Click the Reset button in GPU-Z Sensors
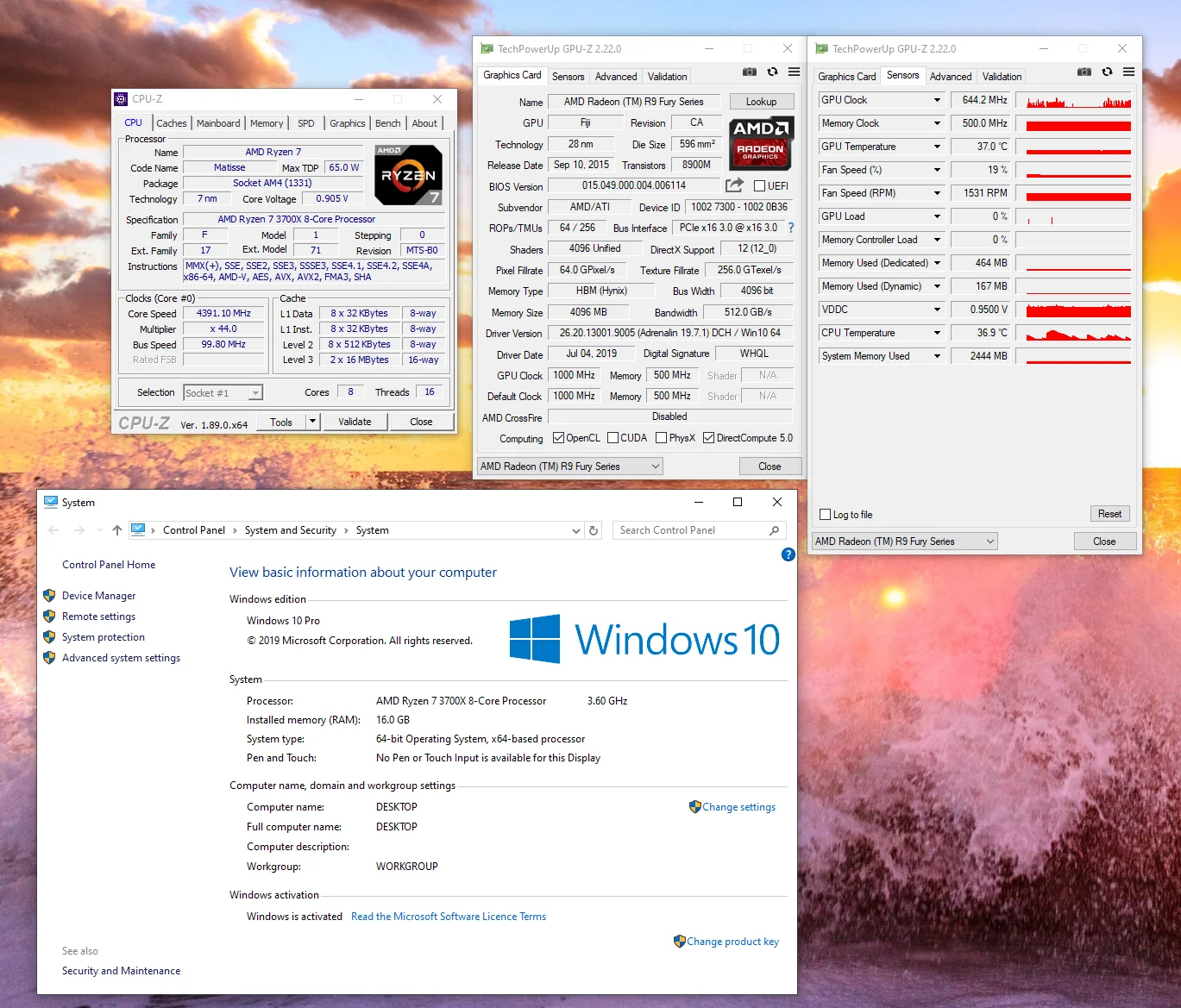 1109,514
